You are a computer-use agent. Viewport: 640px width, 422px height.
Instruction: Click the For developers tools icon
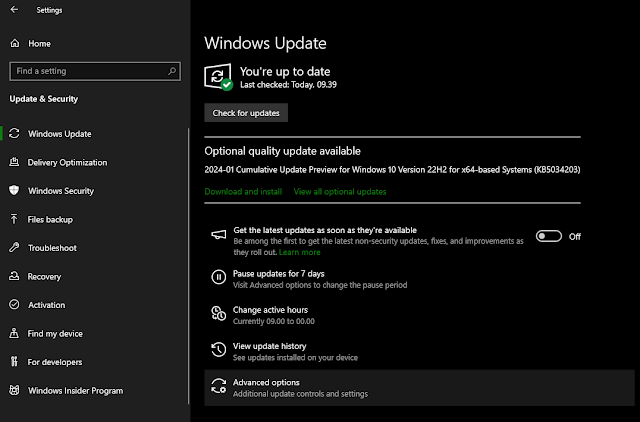pyautogui.click(x=14, y=362)
